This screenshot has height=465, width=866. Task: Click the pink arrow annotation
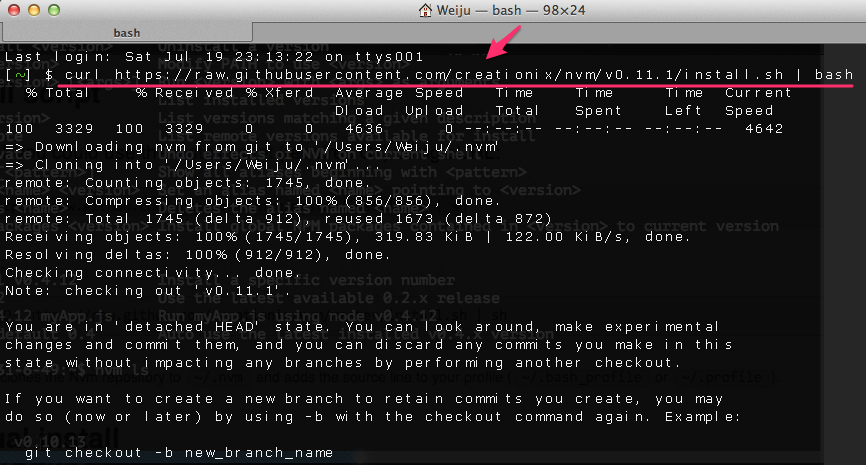505,47
